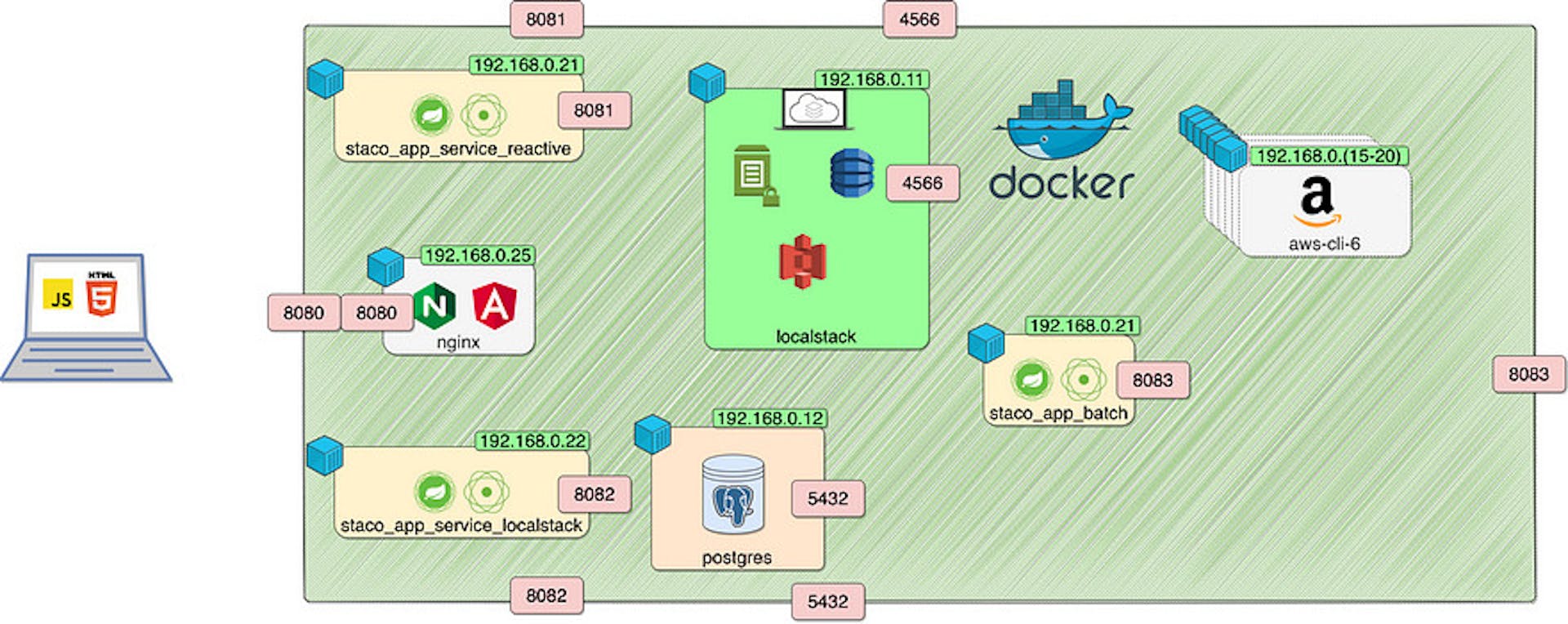Click the nginx label
The image size is (1568, 624).
[458, 341]
